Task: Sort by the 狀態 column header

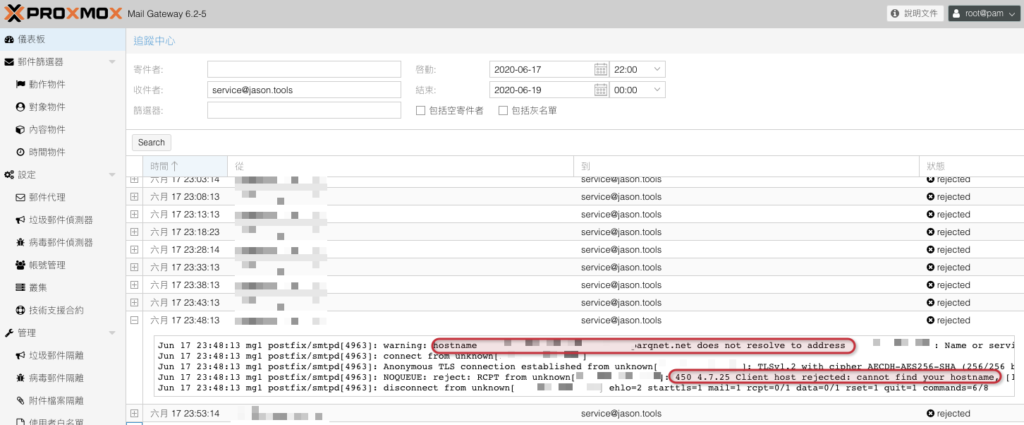Action: point(971,166)
